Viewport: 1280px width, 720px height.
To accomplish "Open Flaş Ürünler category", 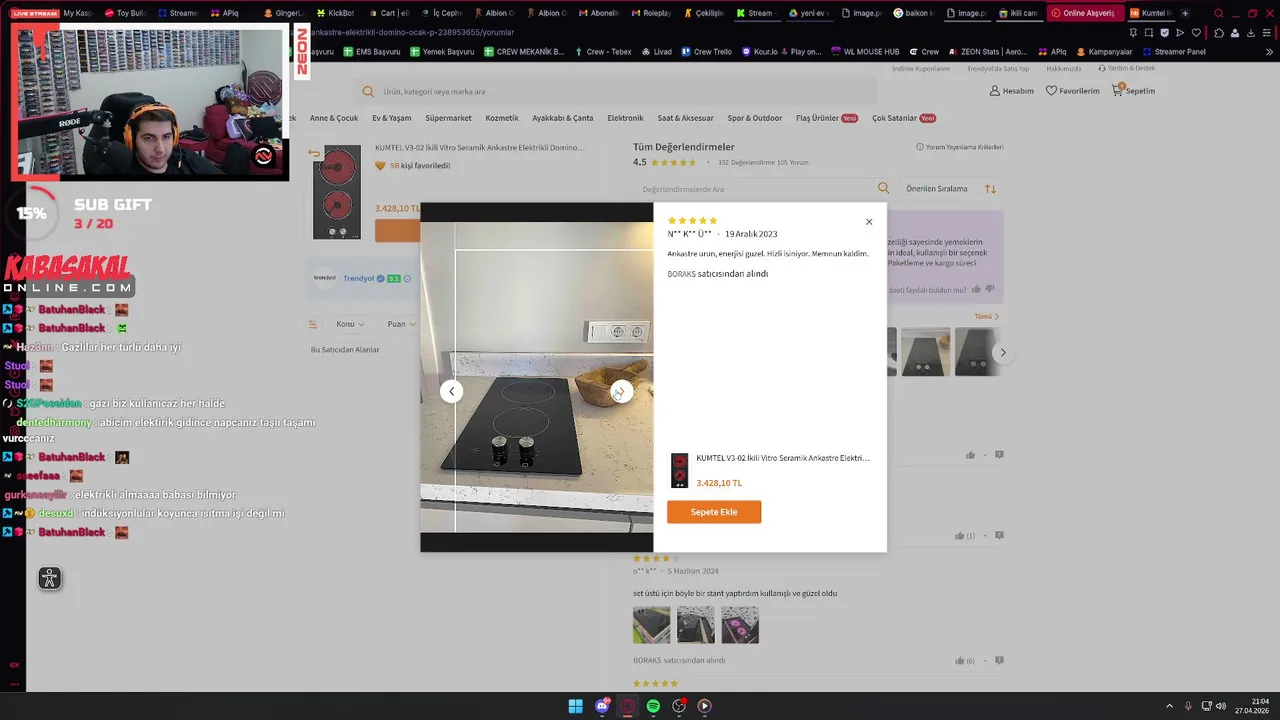I will [826, 118].
